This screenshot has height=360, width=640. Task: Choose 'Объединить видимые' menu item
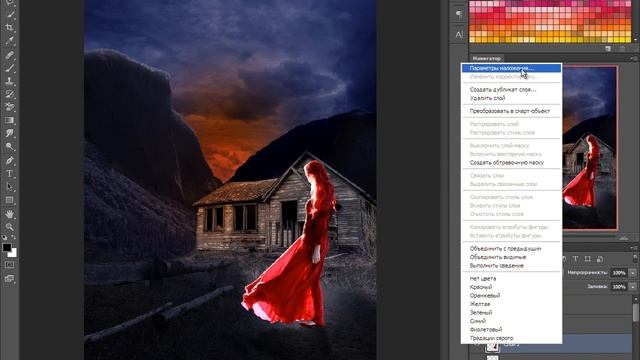511,257
